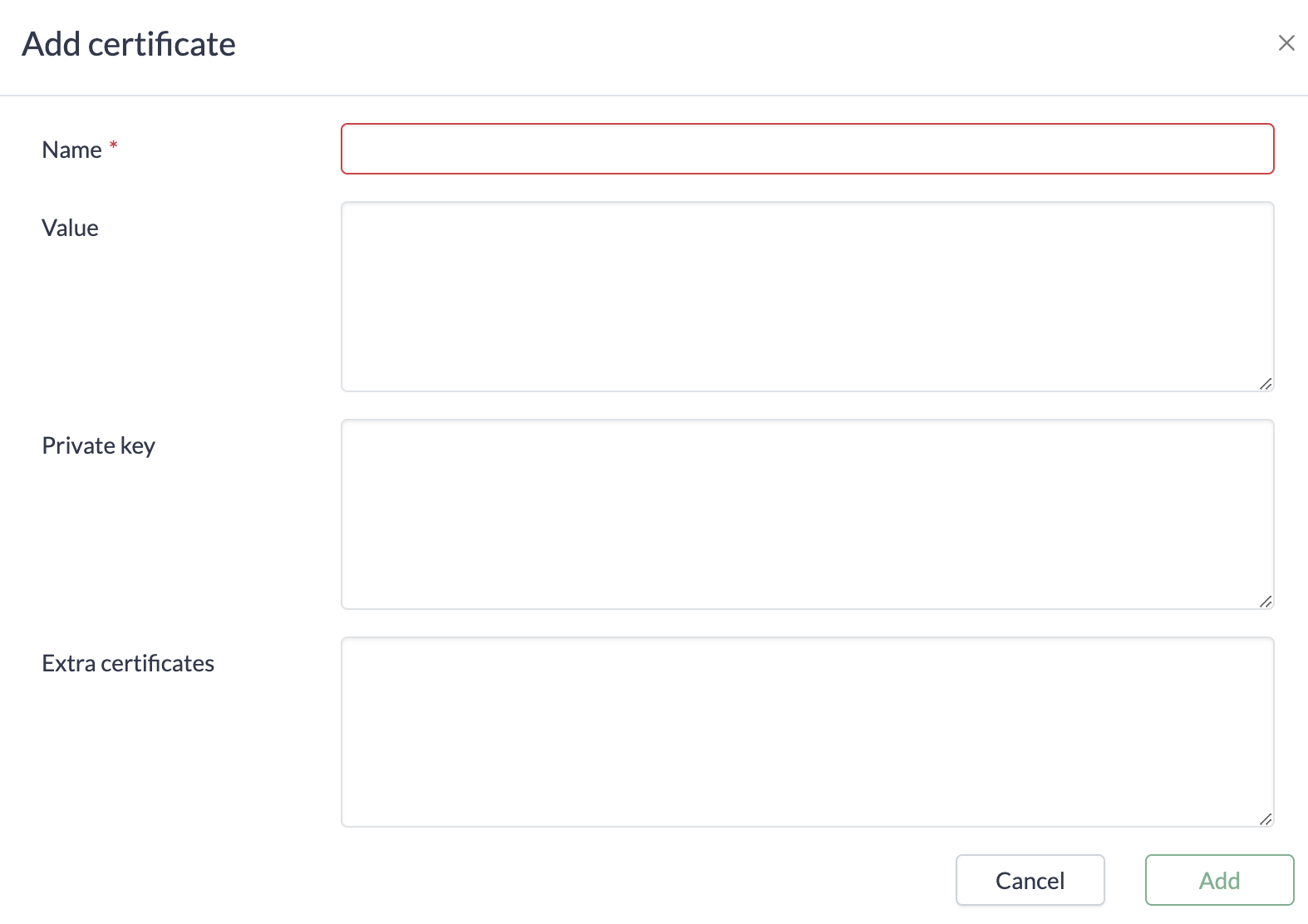The width and height of the screenshot is (1308, 924).
Task: Click the Name field label
Action: [72, 150]
